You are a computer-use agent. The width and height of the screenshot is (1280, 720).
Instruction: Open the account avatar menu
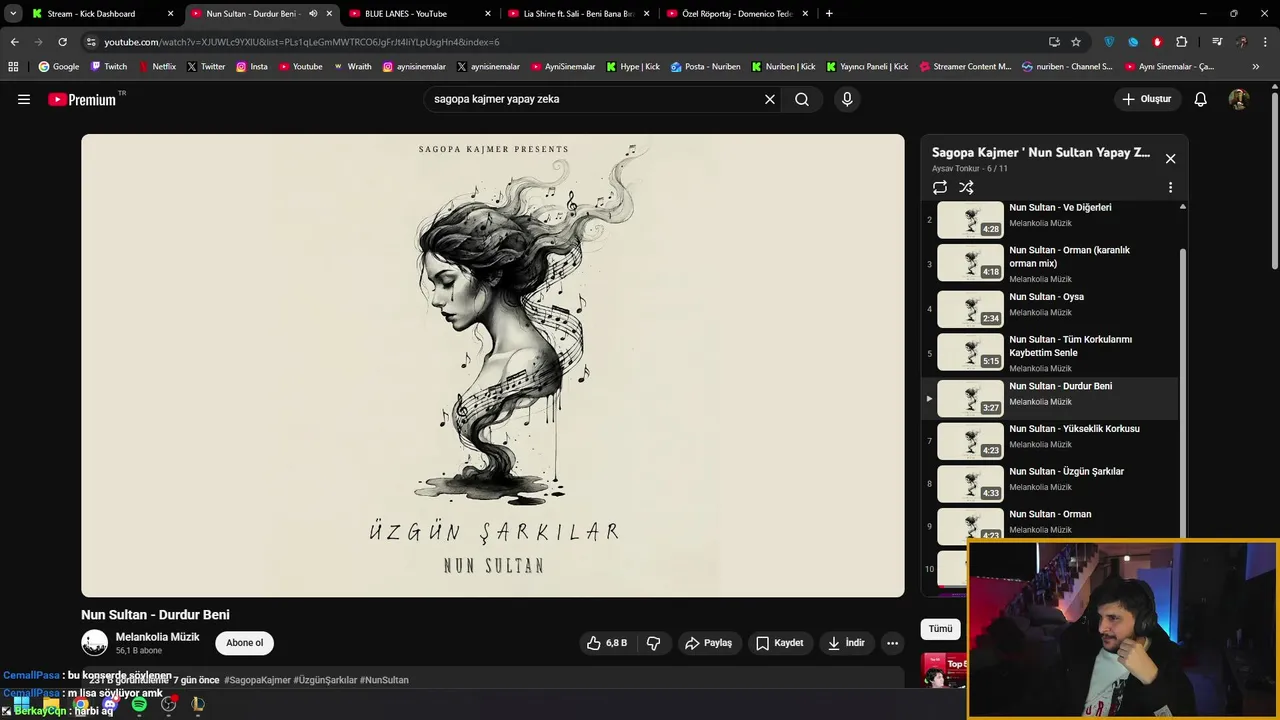(1239, 99)
